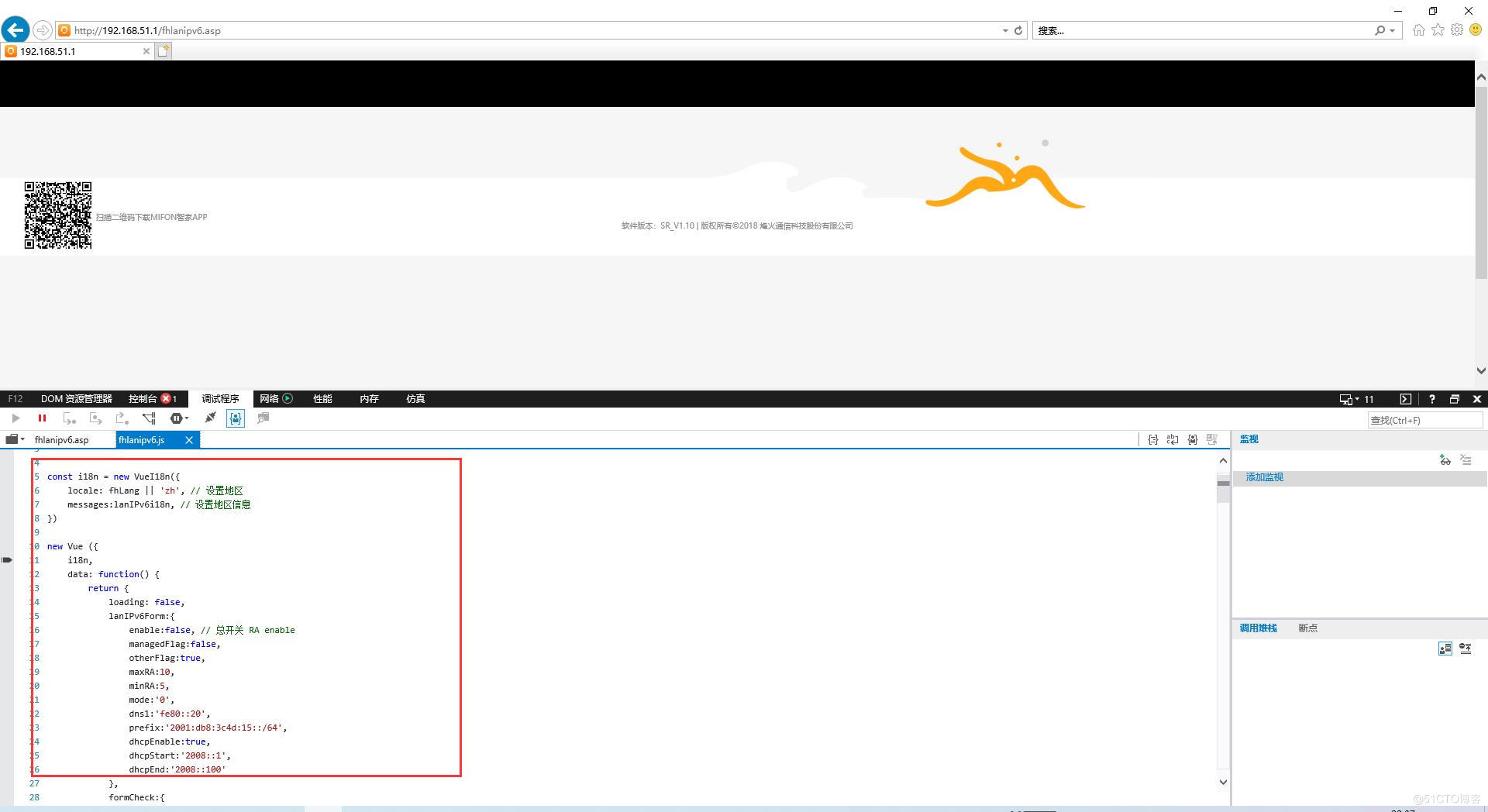The height and width of the screenshot is (812, 1488).
Task: Click the source maps icon in editor header
Action: tap(1212, 439)
